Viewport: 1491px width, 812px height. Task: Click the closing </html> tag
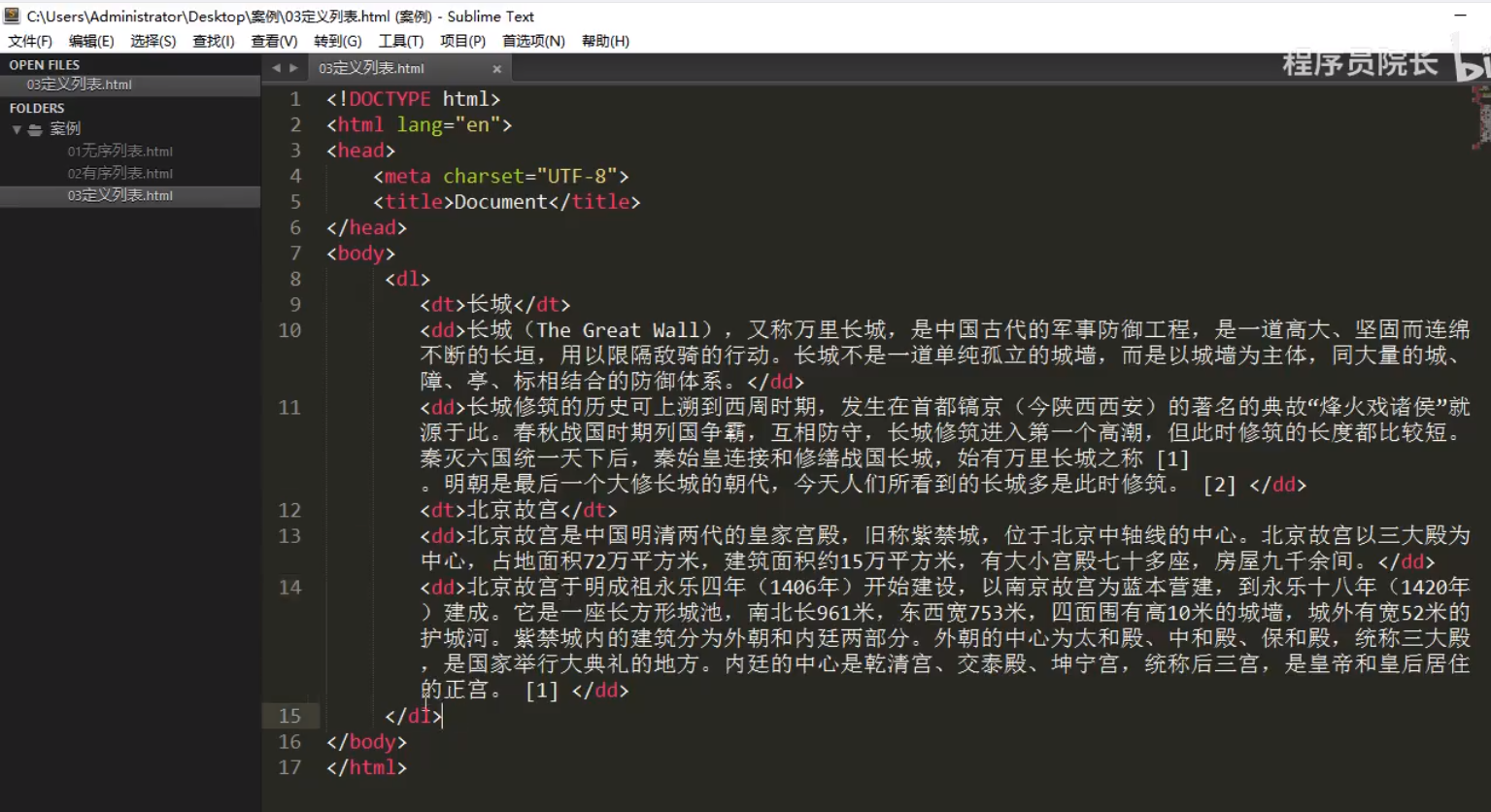pos(366,767)
